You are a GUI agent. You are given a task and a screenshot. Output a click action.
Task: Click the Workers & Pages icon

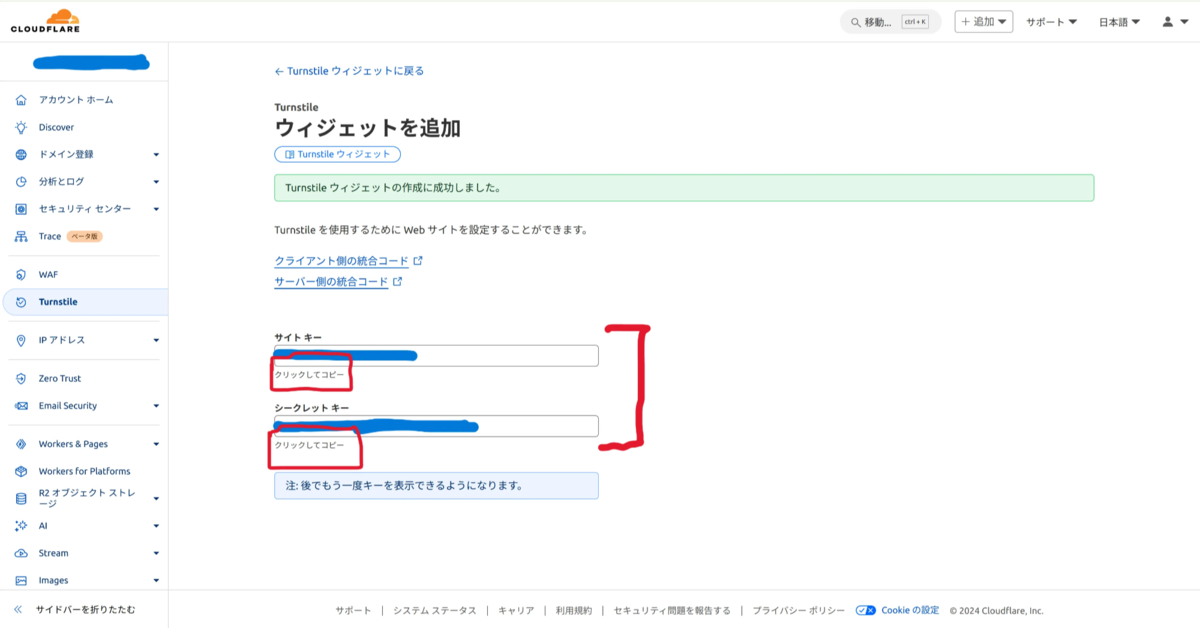point(21,444)
